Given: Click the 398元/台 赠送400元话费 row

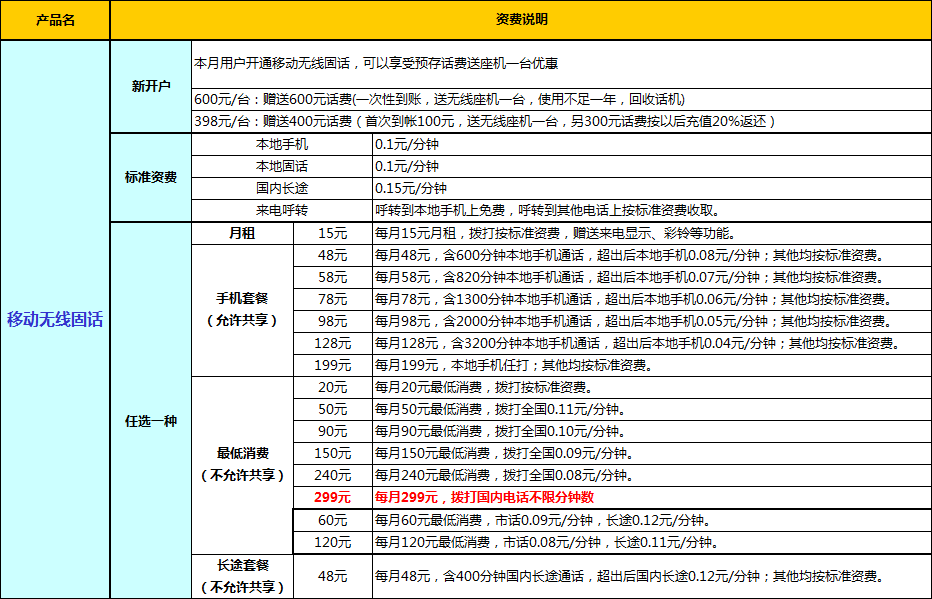Looking at the screenshot, I should click(562, 121).
